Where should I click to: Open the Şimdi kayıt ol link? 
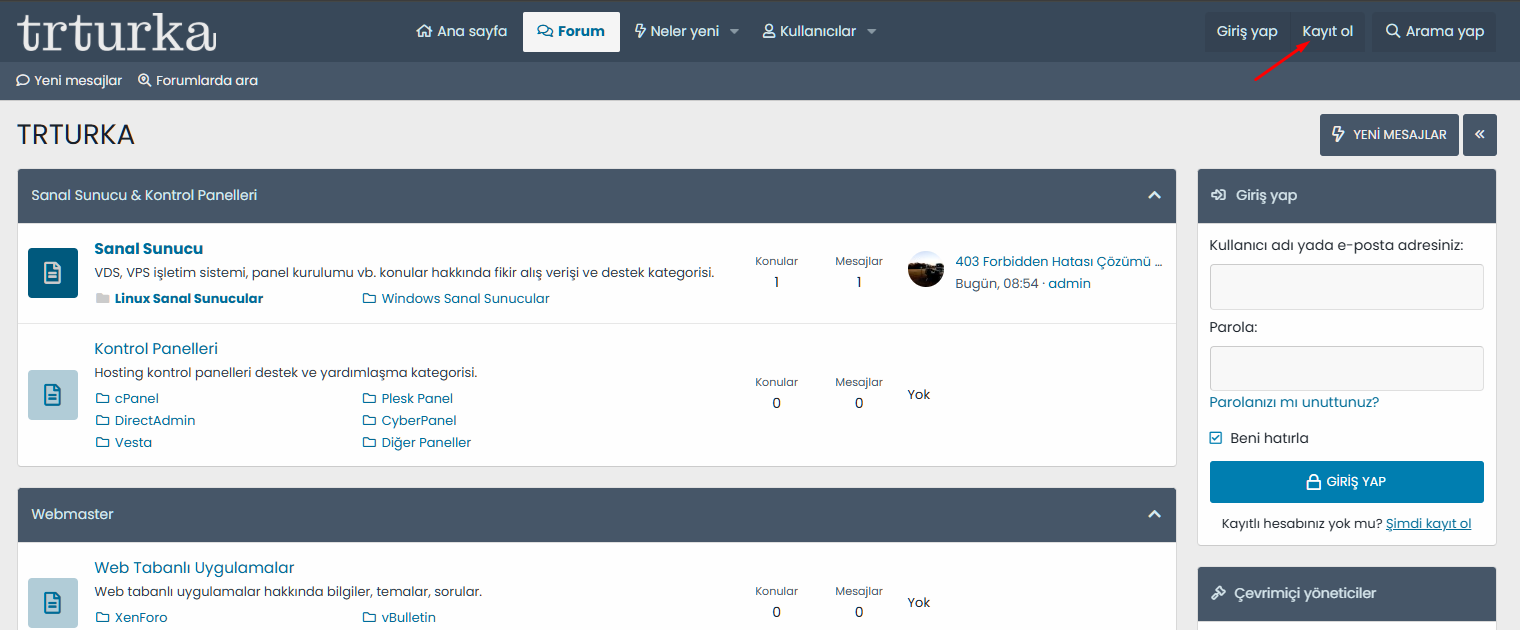click(1428, 523)
